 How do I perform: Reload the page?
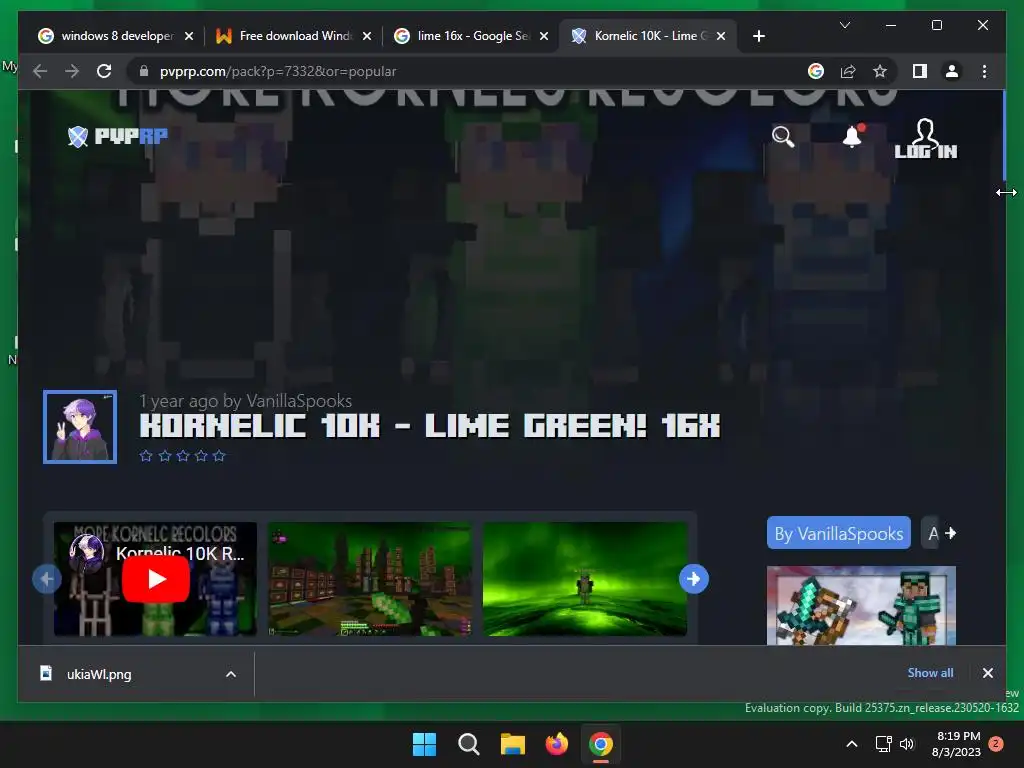(104, 71)
